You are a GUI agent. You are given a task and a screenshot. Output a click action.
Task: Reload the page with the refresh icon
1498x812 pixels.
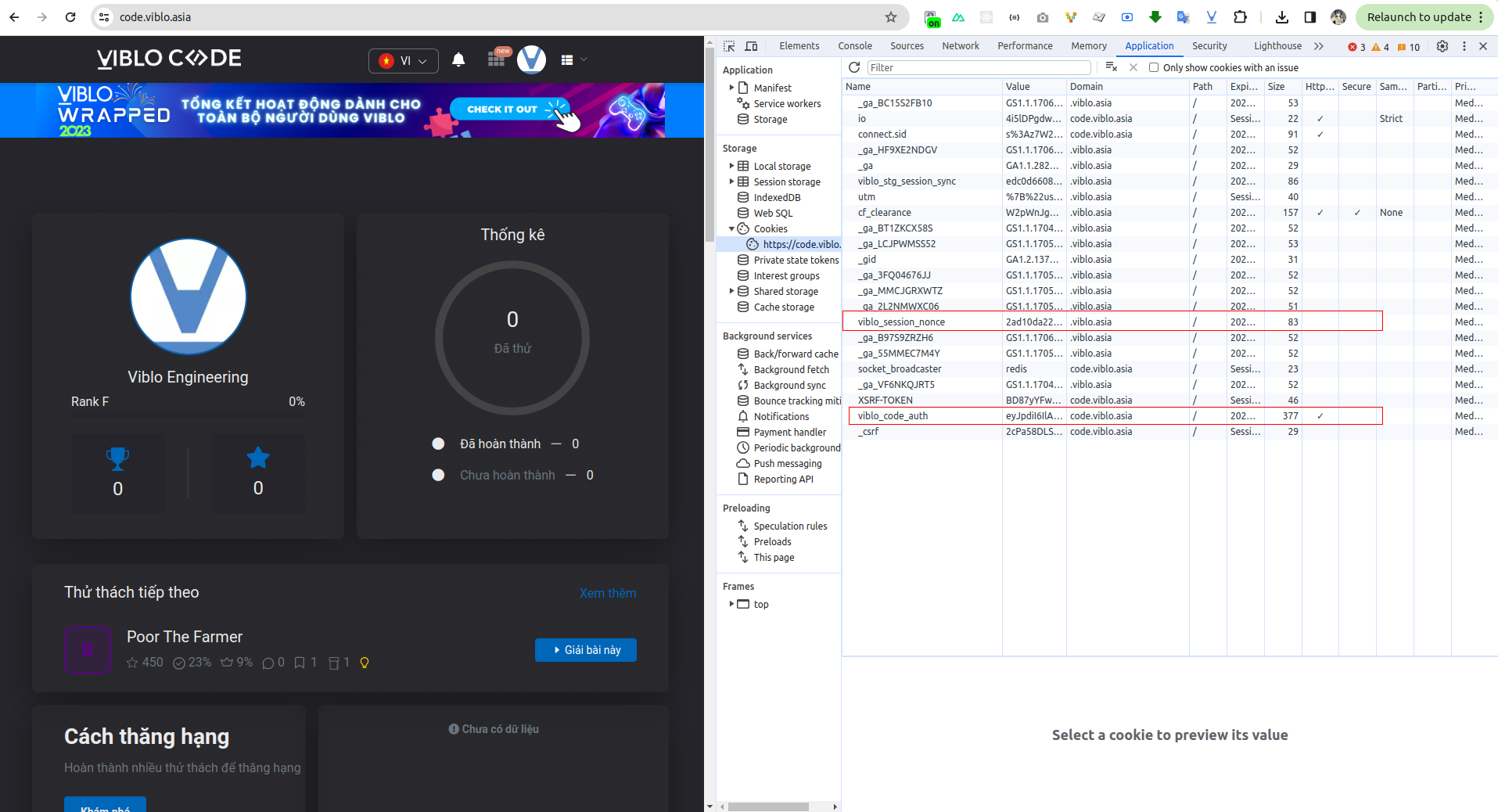[x=70, y=16]
